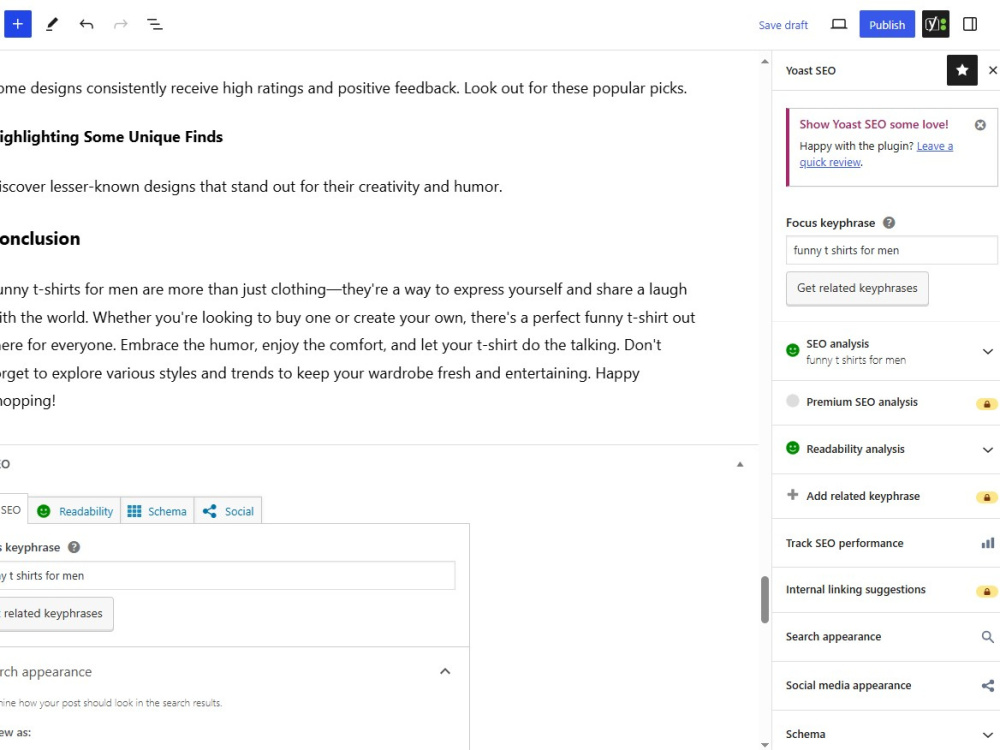Click the related keyphrases button in the metabox
The image size is (1000, 750).
(56, 614)
